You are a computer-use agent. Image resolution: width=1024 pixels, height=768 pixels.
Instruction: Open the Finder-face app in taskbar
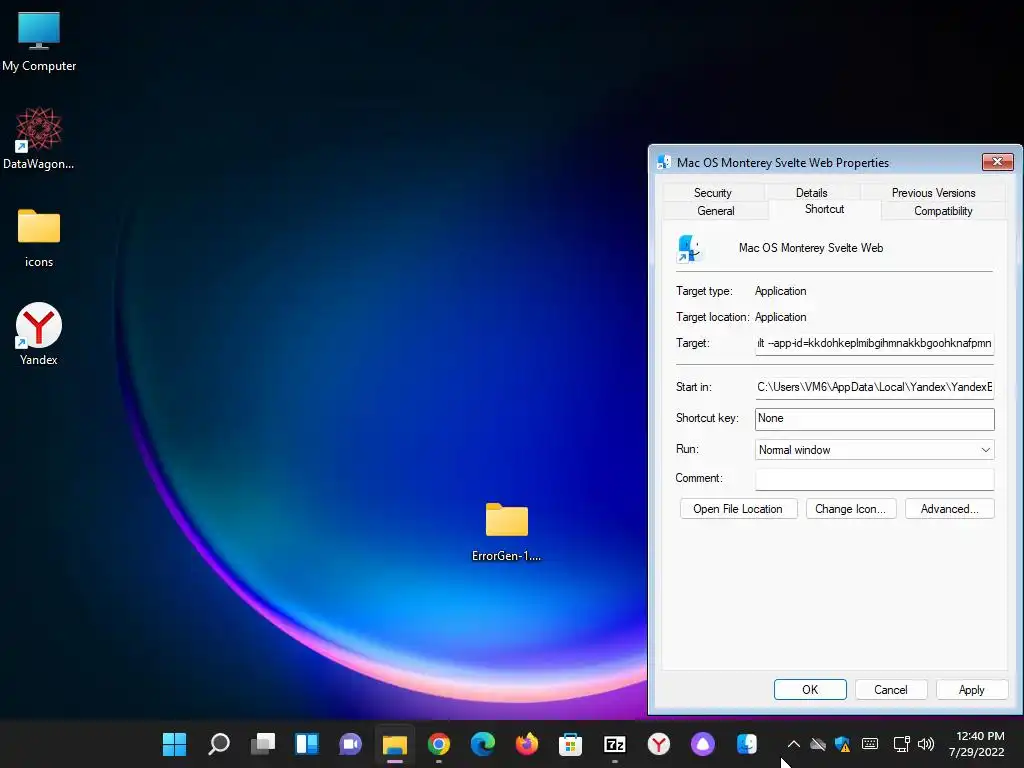pos(746,744)
